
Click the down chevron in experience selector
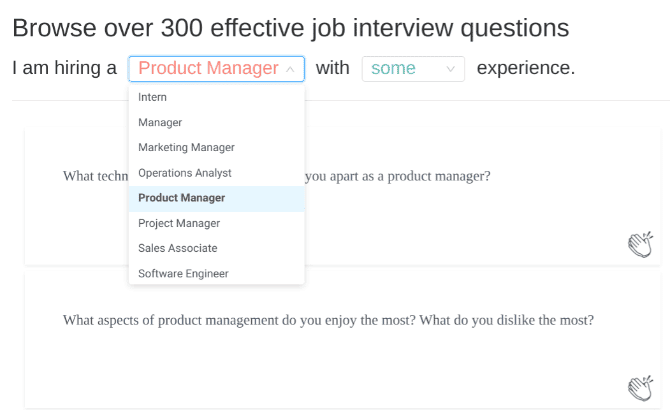(x=450, y=69)
